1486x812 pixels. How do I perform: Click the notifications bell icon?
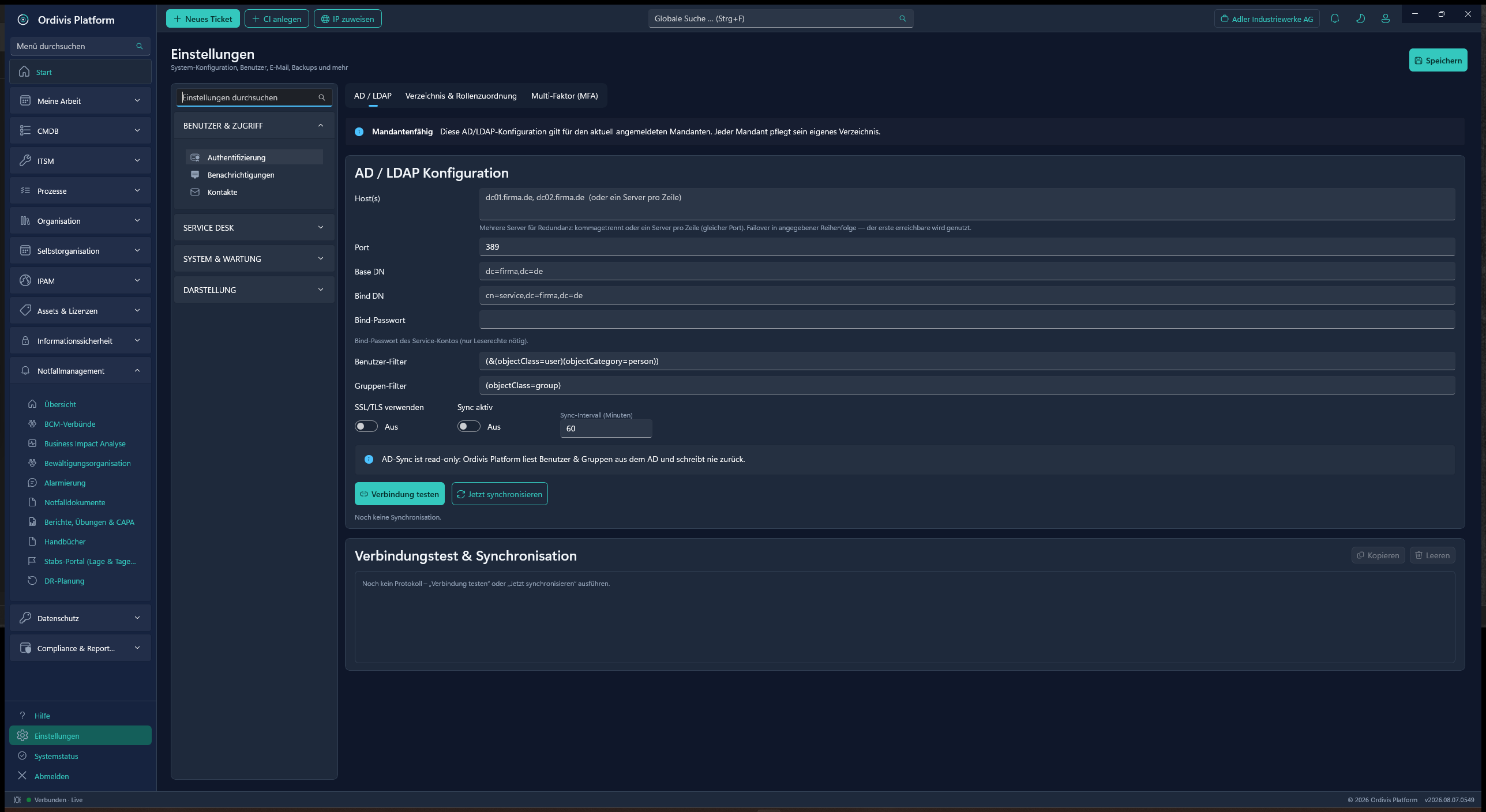[1334, 18]
